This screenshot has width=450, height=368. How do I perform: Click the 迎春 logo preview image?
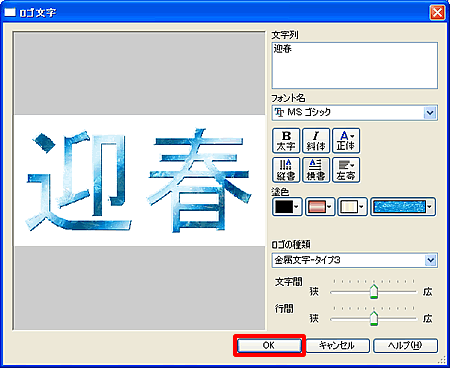coord(139,180)
